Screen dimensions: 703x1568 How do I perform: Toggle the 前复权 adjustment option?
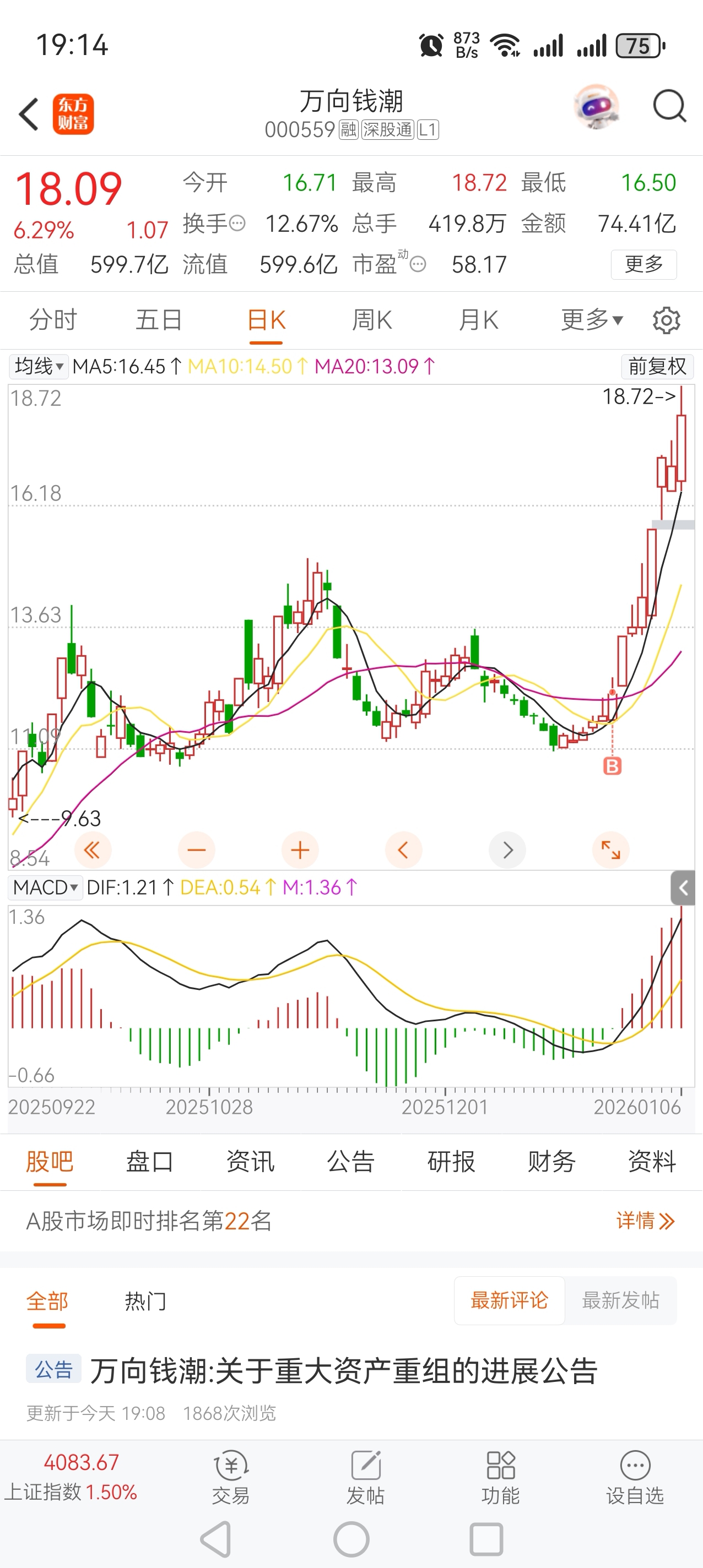(x=657, y=367)
